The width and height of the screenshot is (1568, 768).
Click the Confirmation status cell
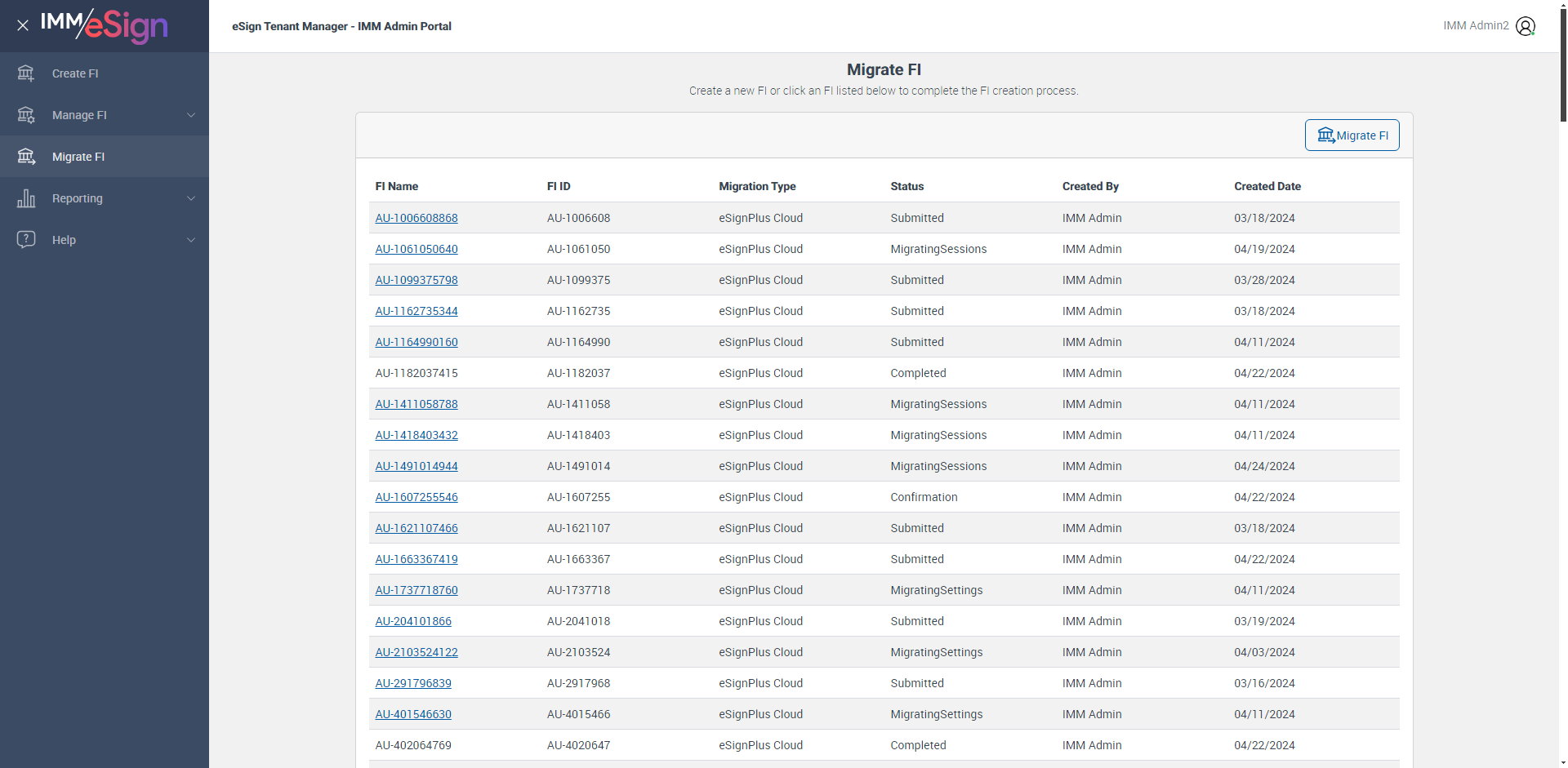(x=924, y=497)
